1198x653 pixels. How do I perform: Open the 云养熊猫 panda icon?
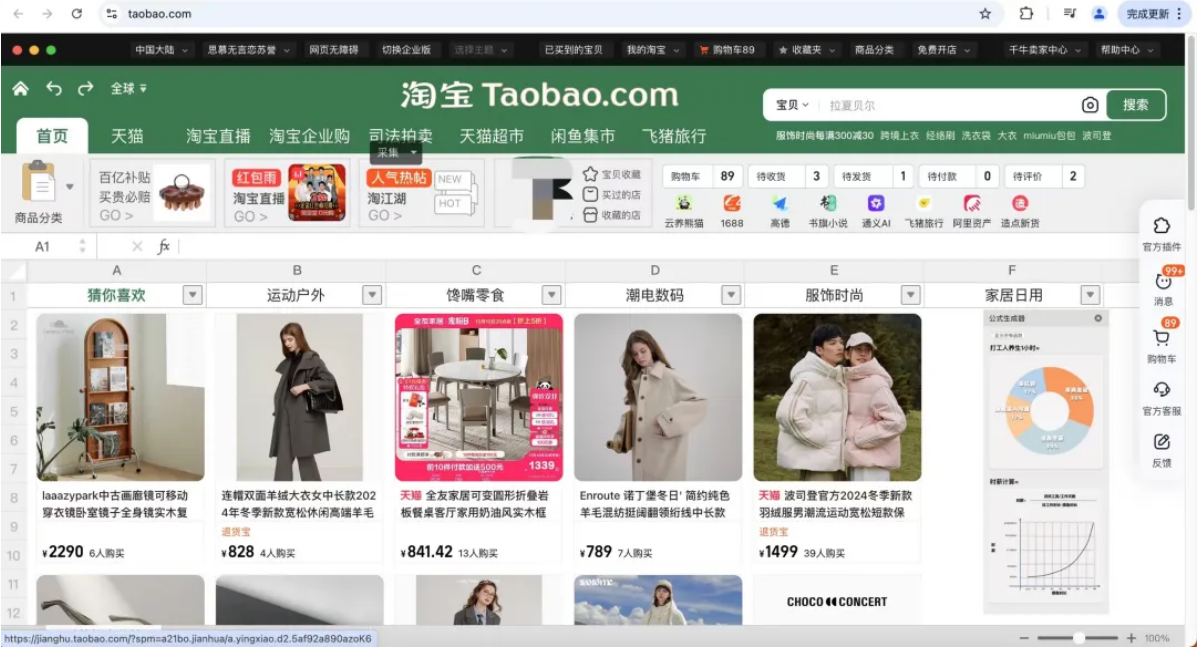tap(684, 203)
